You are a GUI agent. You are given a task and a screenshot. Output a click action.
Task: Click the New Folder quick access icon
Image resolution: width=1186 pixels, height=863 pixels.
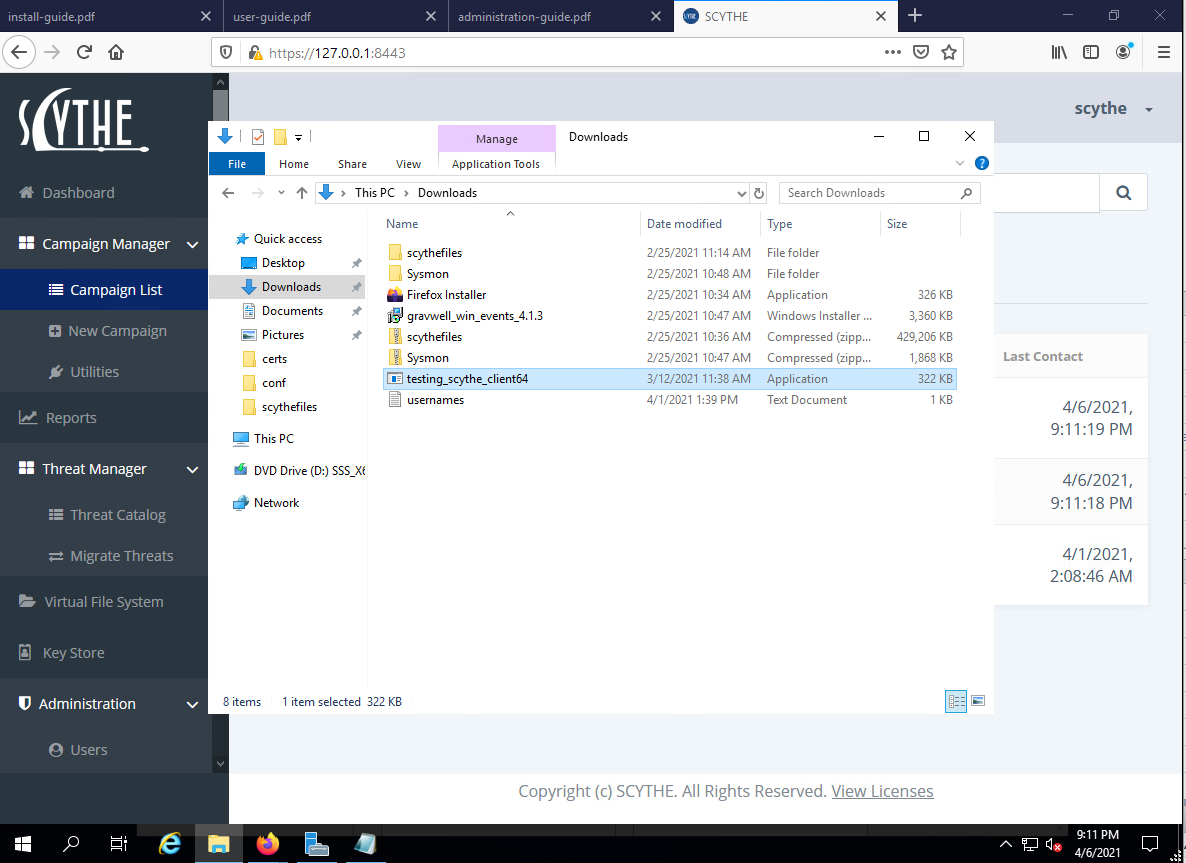(280, 137)
